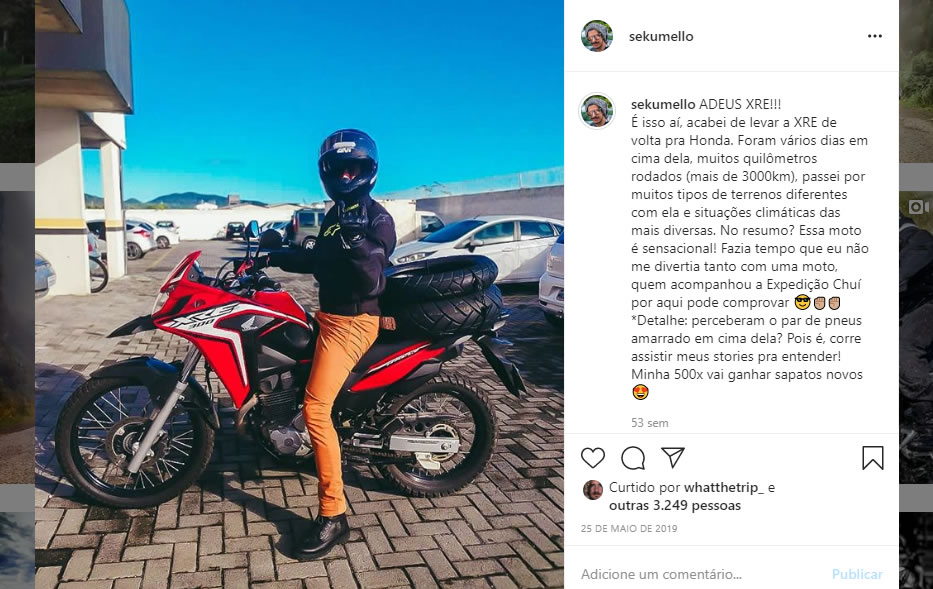Click the 53 sem timestamp

pyautogui.click(x=650, y=423)
